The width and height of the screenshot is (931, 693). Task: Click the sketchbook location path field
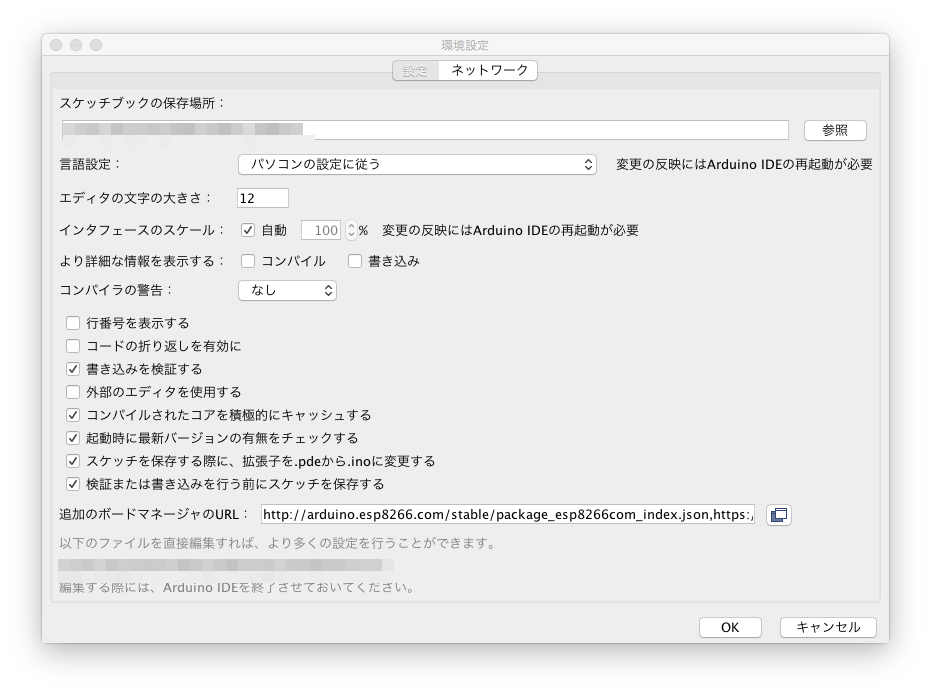tap(425, 130)
